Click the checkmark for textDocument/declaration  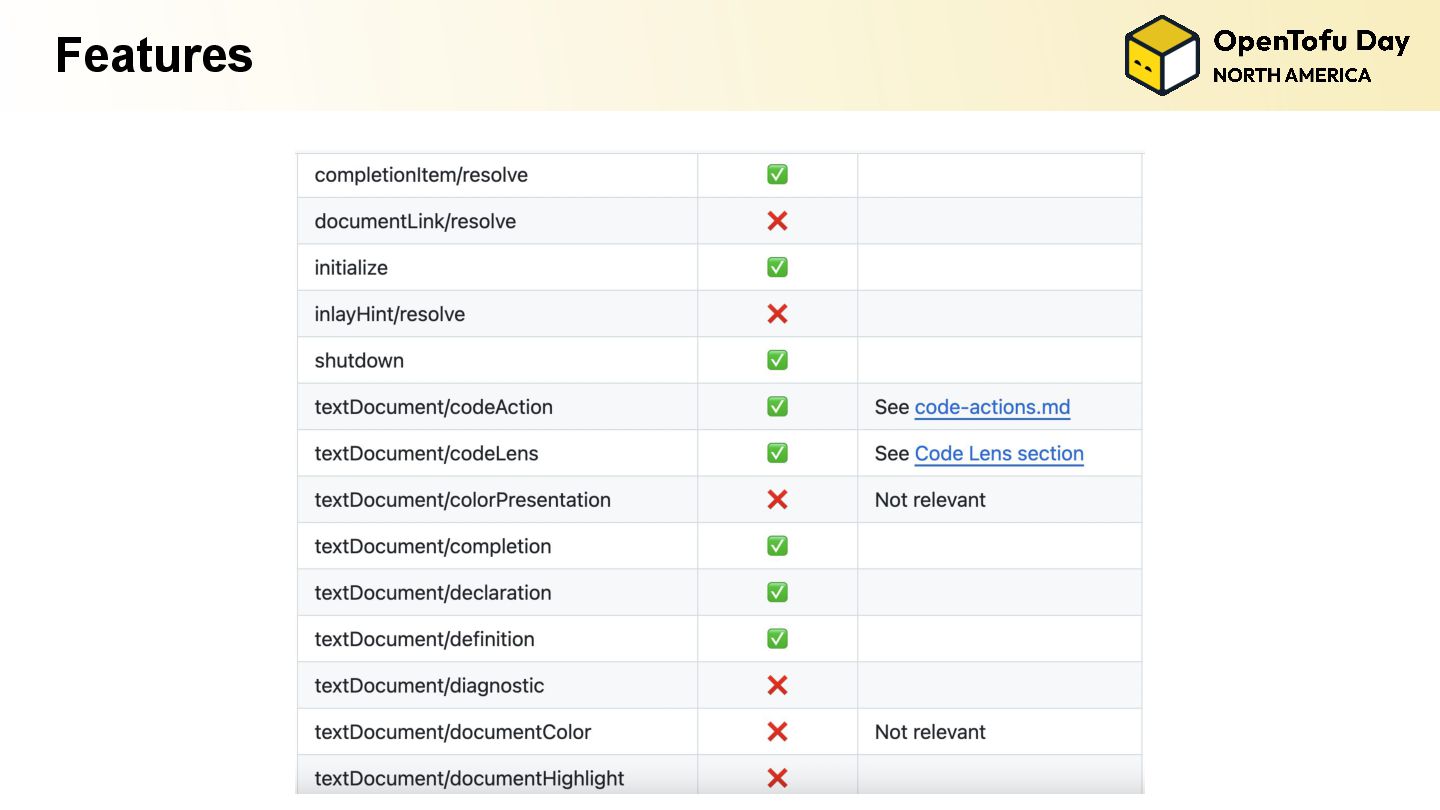pyautogui.click(x=777, y=592)
